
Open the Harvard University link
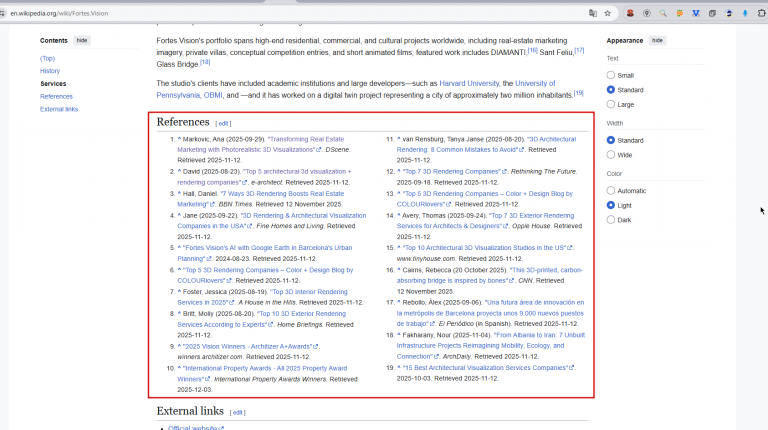click(x=469, y=84)
